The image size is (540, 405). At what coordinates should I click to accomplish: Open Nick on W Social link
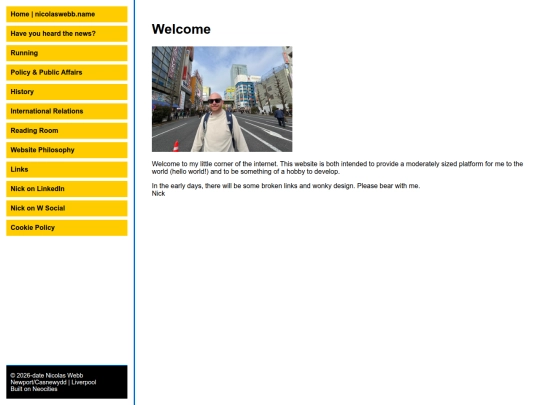(x=67, y=208)
